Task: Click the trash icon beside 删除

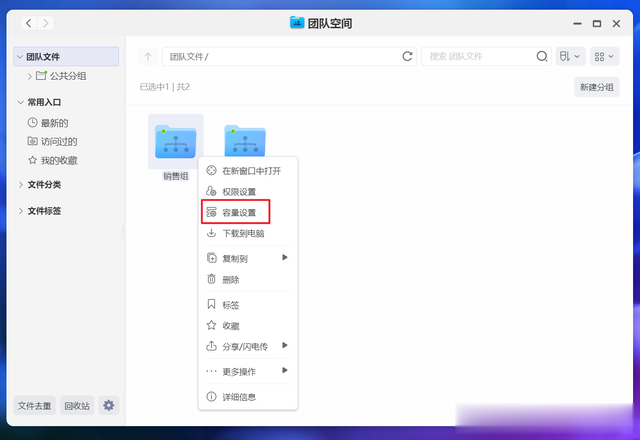Action: [211, 279]
